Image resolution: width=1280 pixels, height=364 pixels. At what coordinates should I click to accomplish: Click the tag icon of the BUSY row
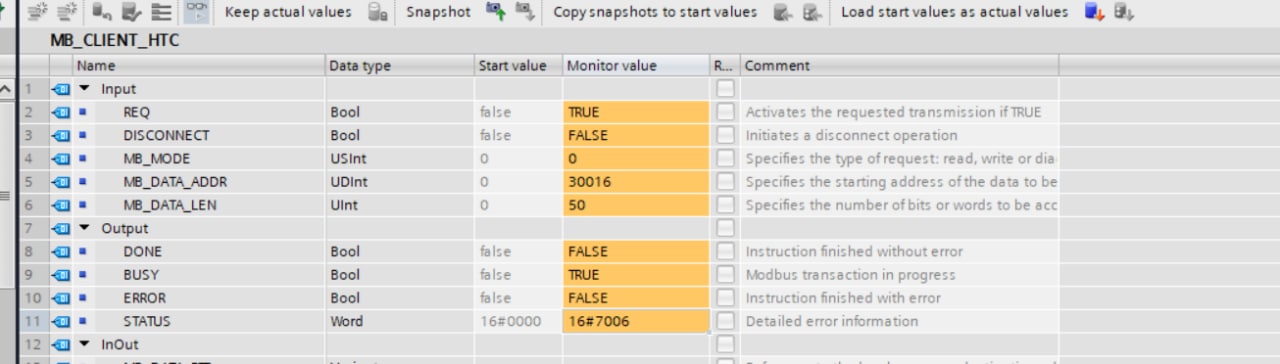[x=60, y=274]
